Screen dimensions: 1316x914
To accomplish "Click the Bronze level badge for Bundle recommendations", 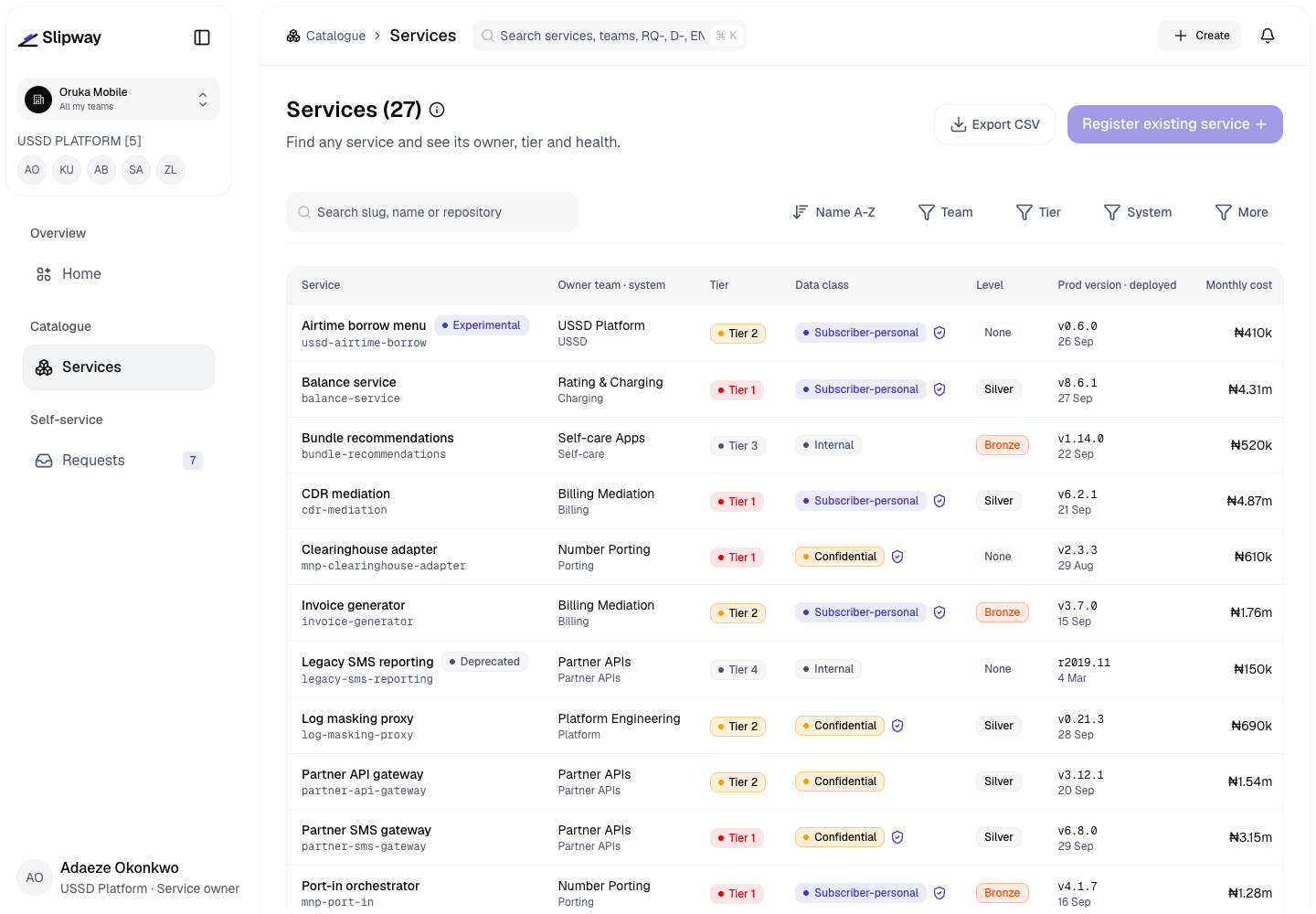I will [x=1003, y=445].
